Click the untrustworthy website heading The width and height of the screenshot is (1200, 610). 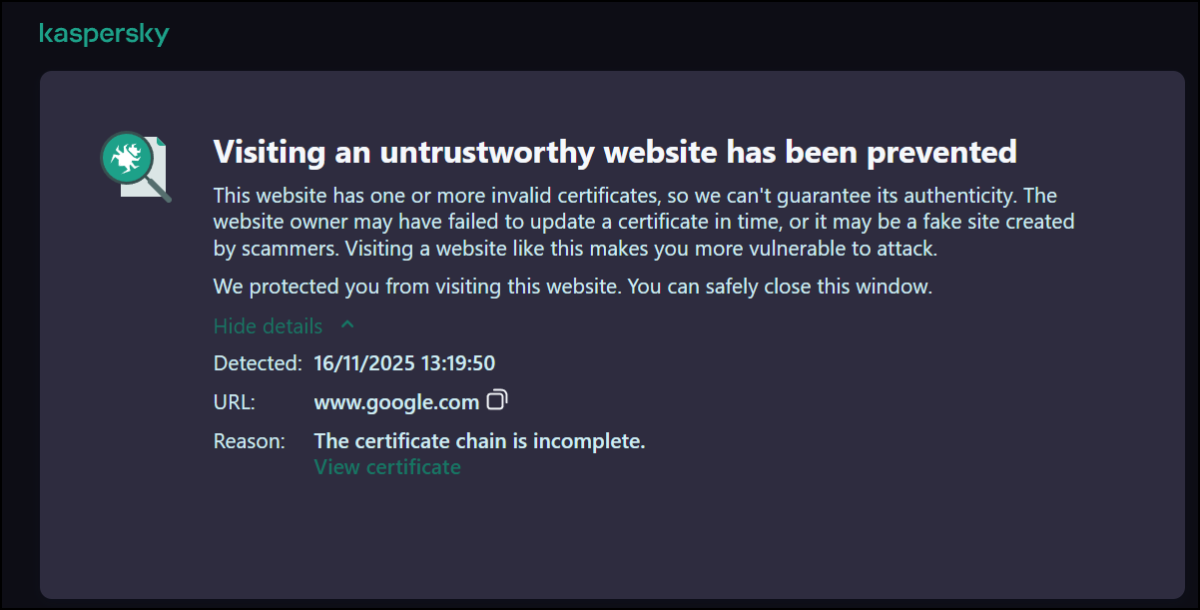[x=615, y=152]
